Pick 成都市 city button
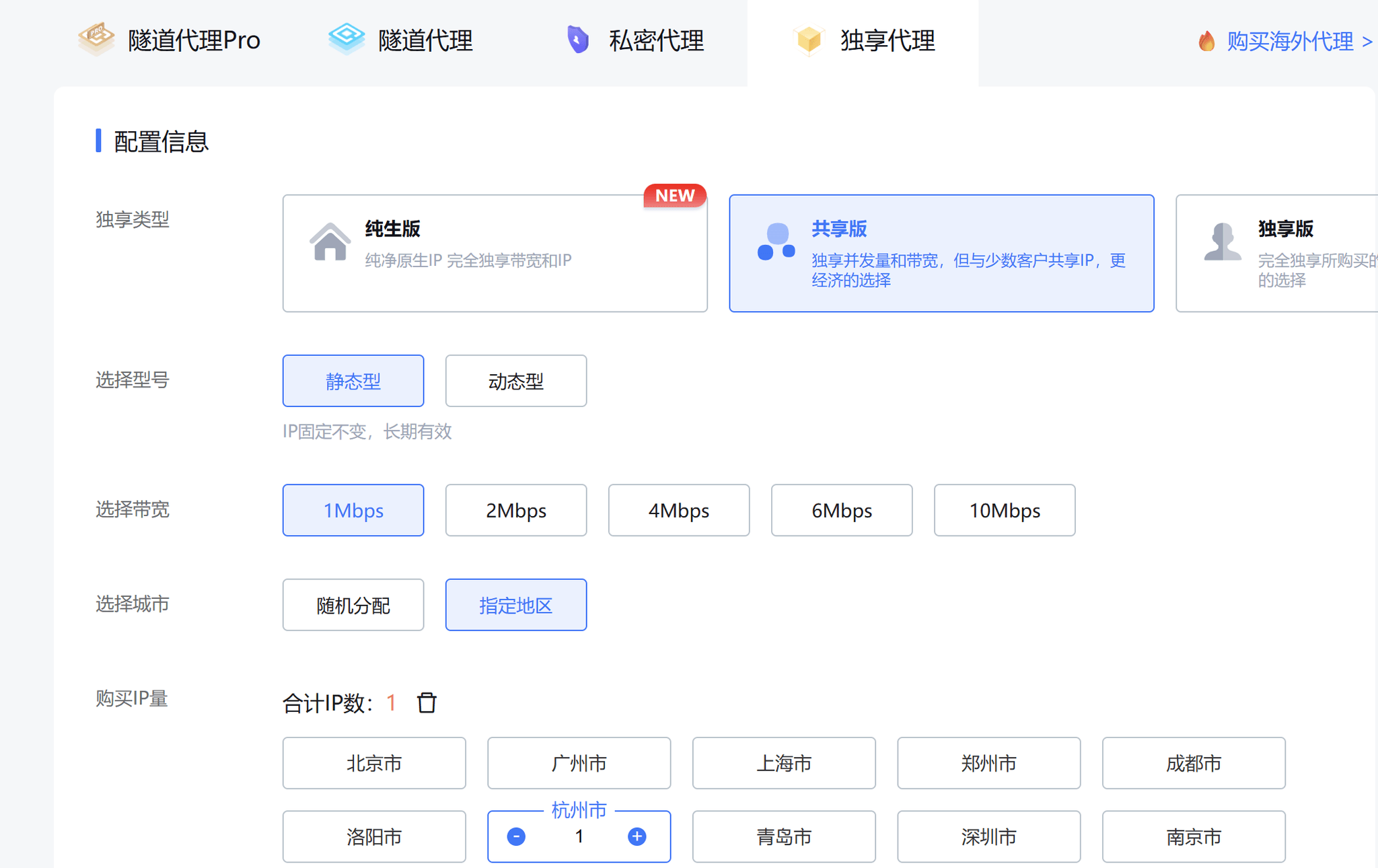Viewport: 1378px width, 868px height. point(1194,763)
